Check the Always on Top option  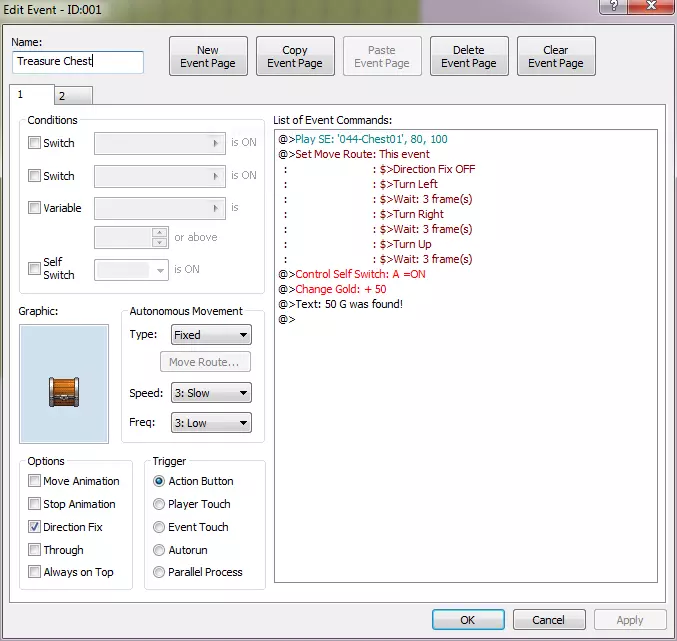tap(34, 572)
